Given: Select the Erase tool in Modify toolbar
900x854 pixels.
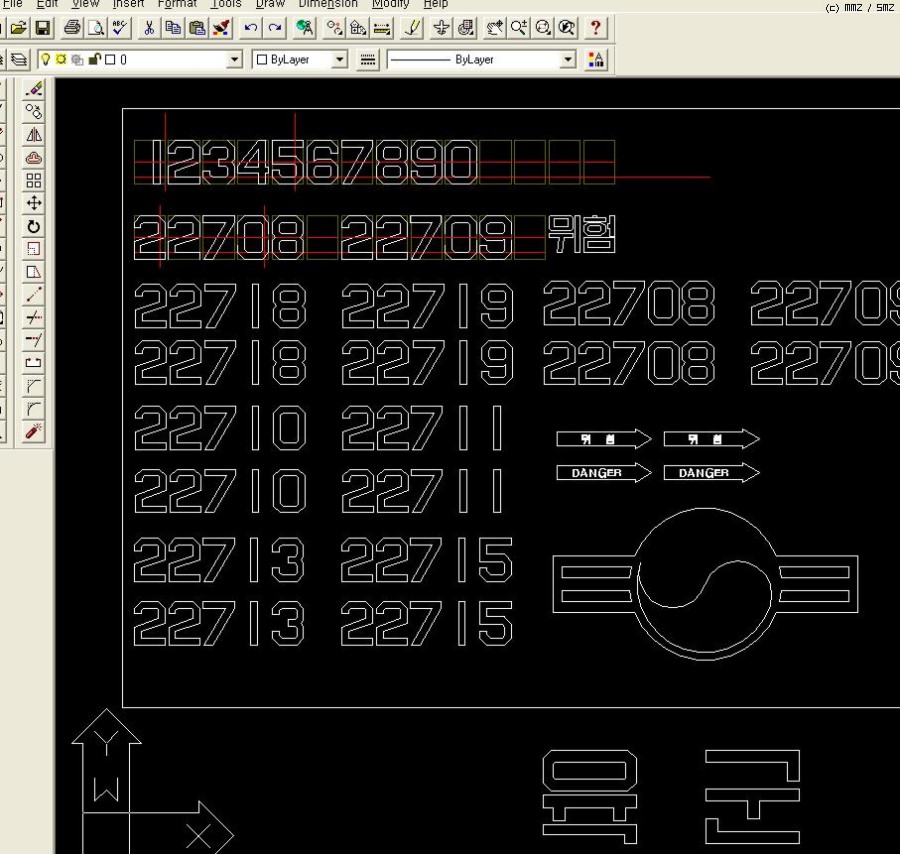Looking at the screenshot, I should (x=34, y=89).
